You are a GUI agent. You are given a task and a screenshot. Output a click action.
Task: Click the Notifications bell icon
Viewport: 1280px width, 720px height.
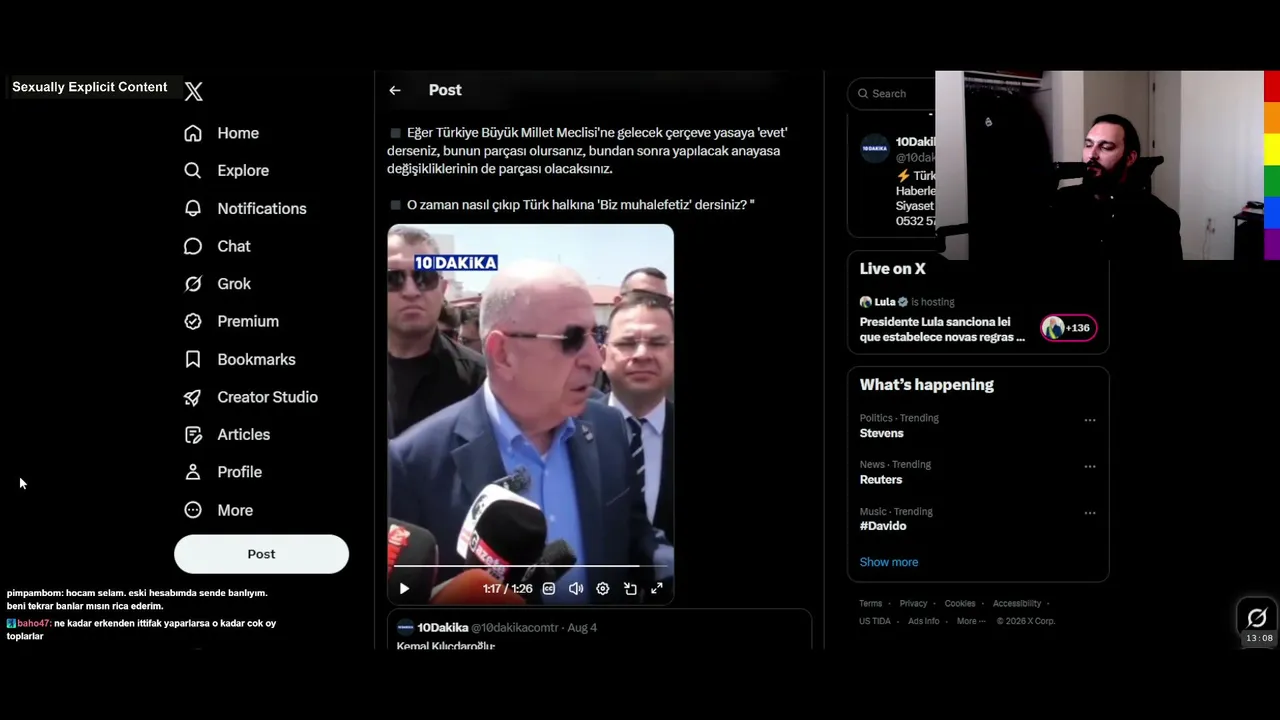(193, 208)
